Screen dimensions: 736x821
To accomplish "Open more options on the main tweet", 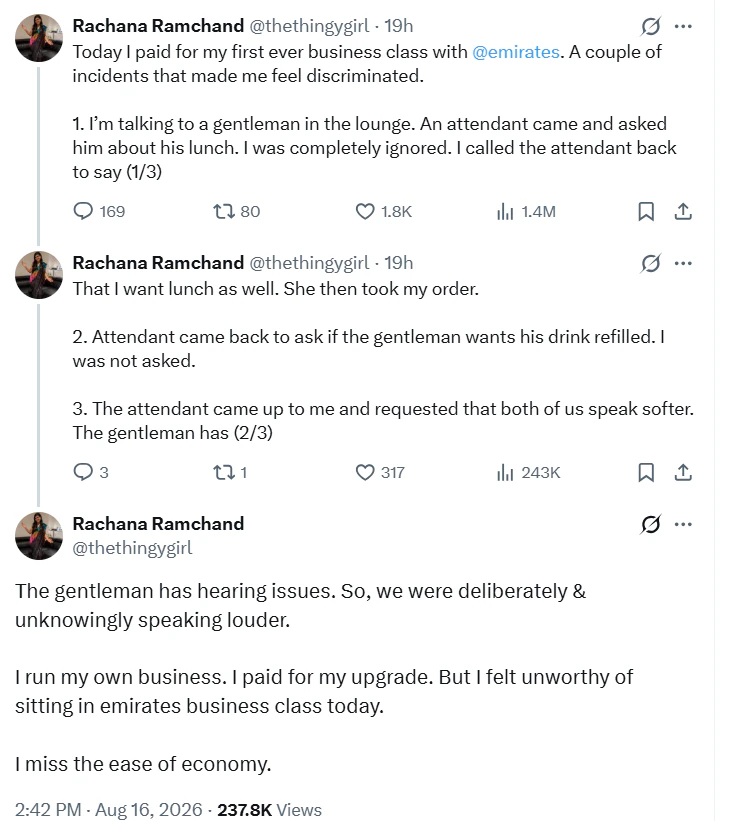I will point(683,524).
